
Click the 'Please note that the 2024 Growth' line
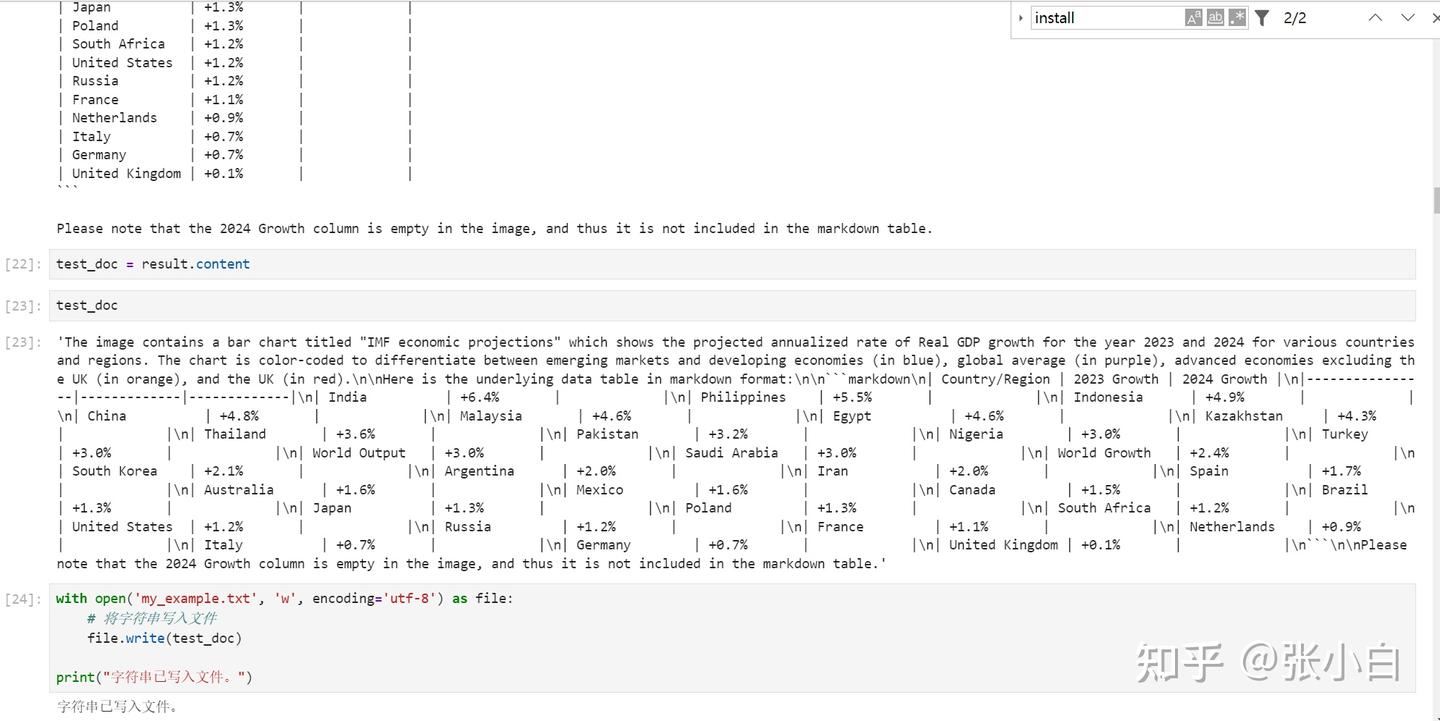point(494,228)
